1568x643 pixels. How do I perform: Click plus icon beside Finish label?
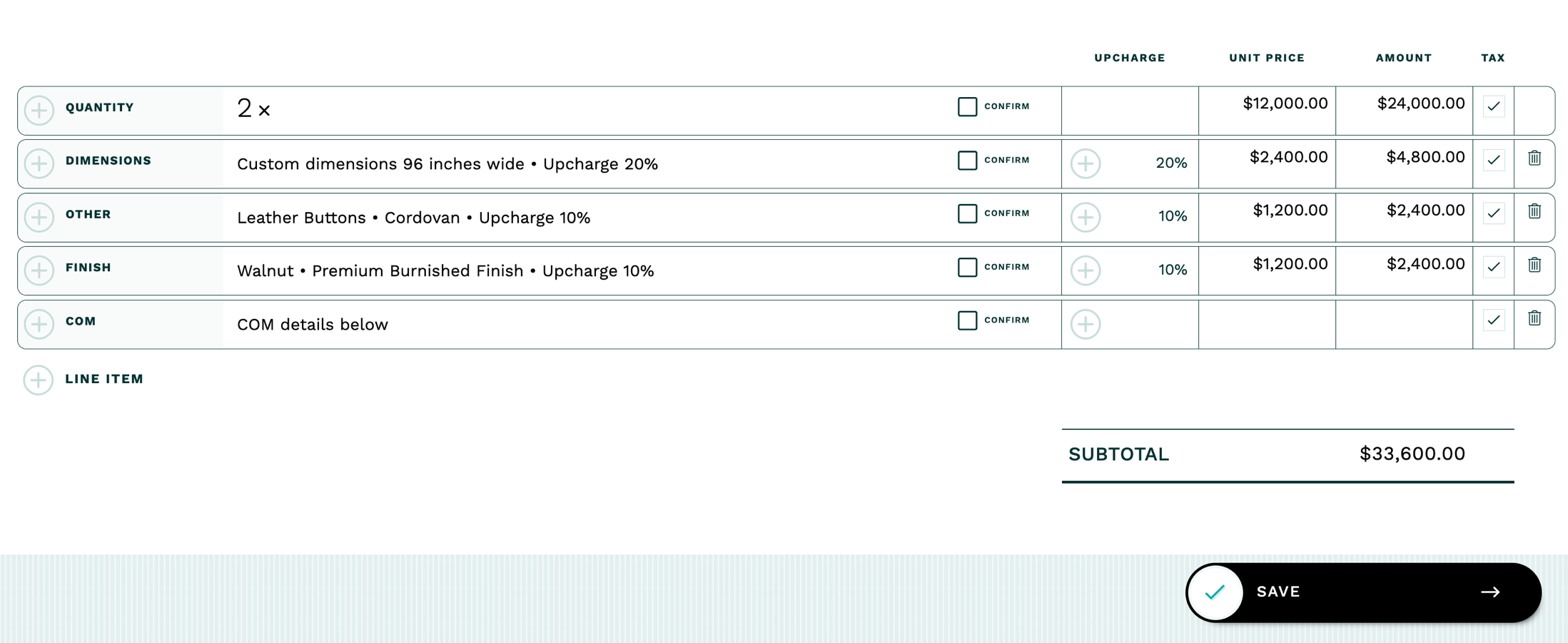[39, 270]
